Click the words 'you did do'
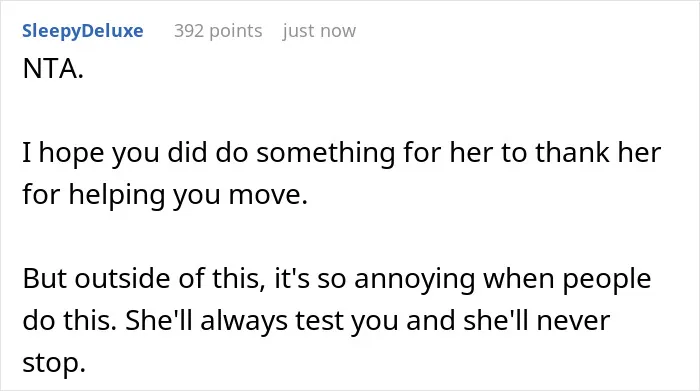This screenshot has width=700, height=391. [181, 152]
